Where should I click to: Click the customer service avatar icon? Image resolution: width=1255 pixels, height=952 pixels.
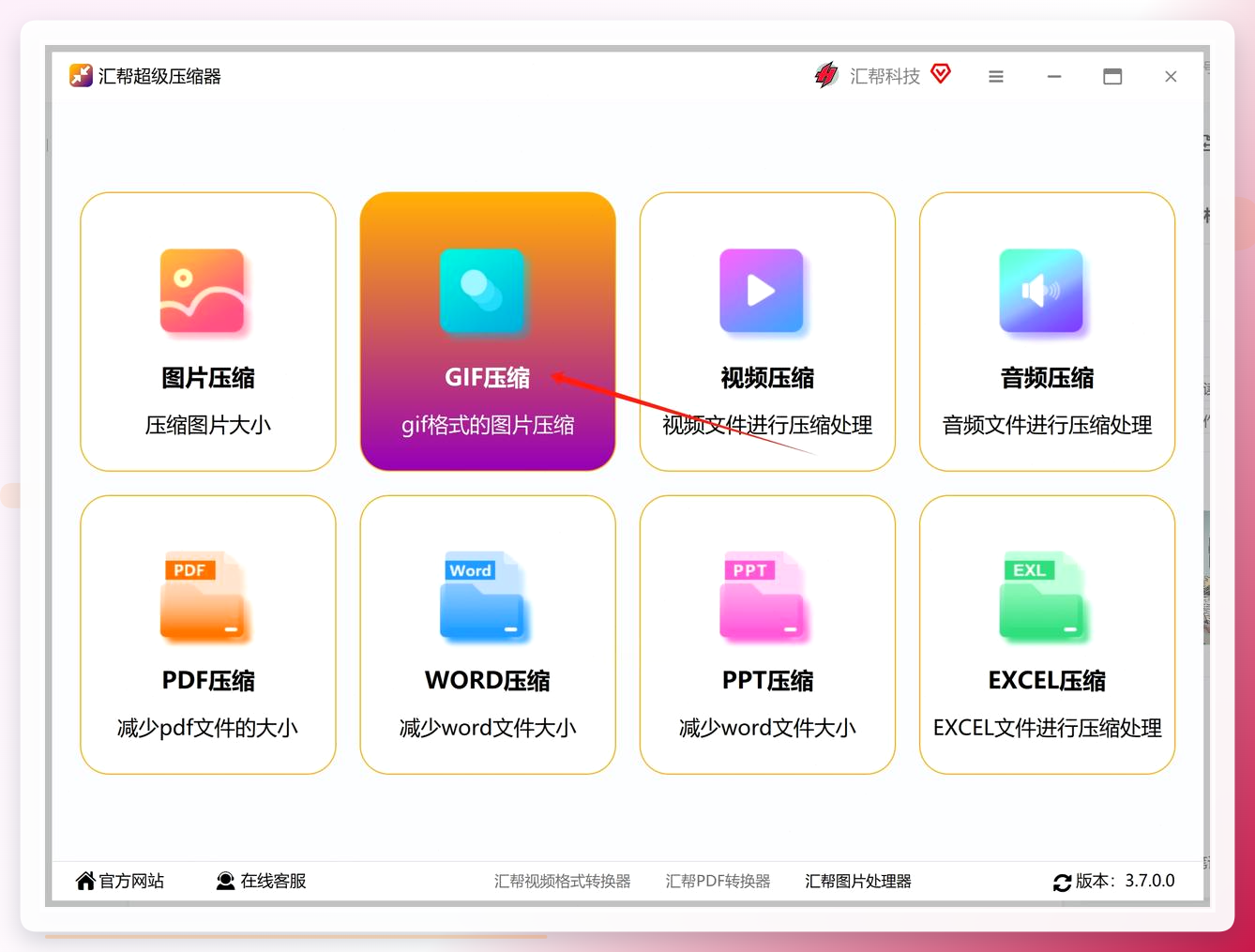[x=225, y=881]
